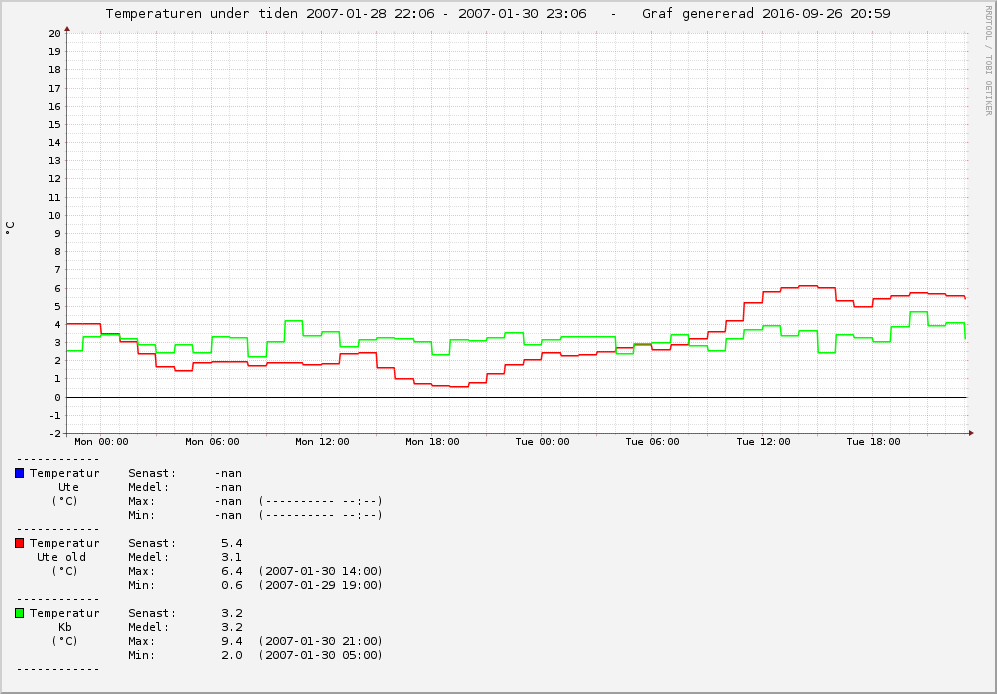The height and width of the screenshot is (694, 997).
Task: Click the Mon 06:00 time axis label
Action: point(212,441)
